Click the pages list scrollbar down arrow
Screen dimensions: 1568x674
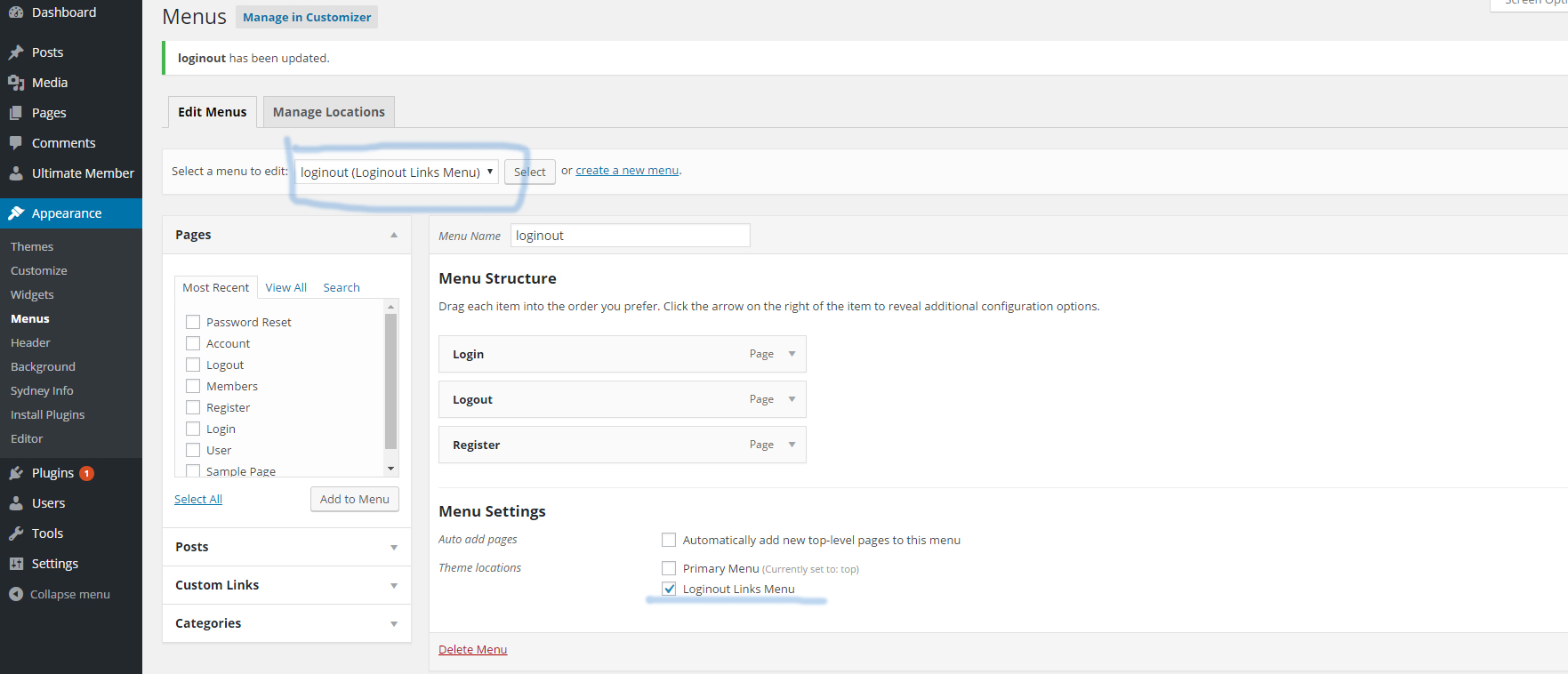pyautogui.click(x=390, y=469)
